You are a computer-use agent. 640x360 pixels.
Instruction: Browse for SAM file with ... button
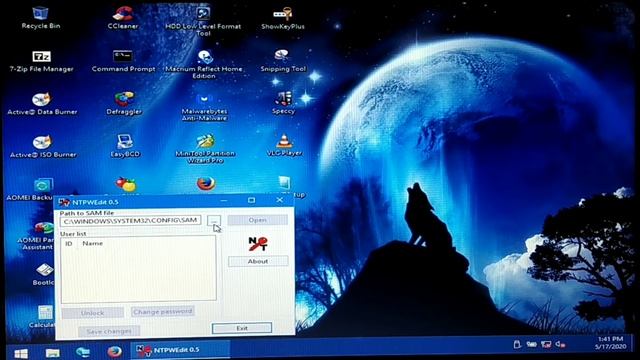pyautogui.click(x=214, y=221)
